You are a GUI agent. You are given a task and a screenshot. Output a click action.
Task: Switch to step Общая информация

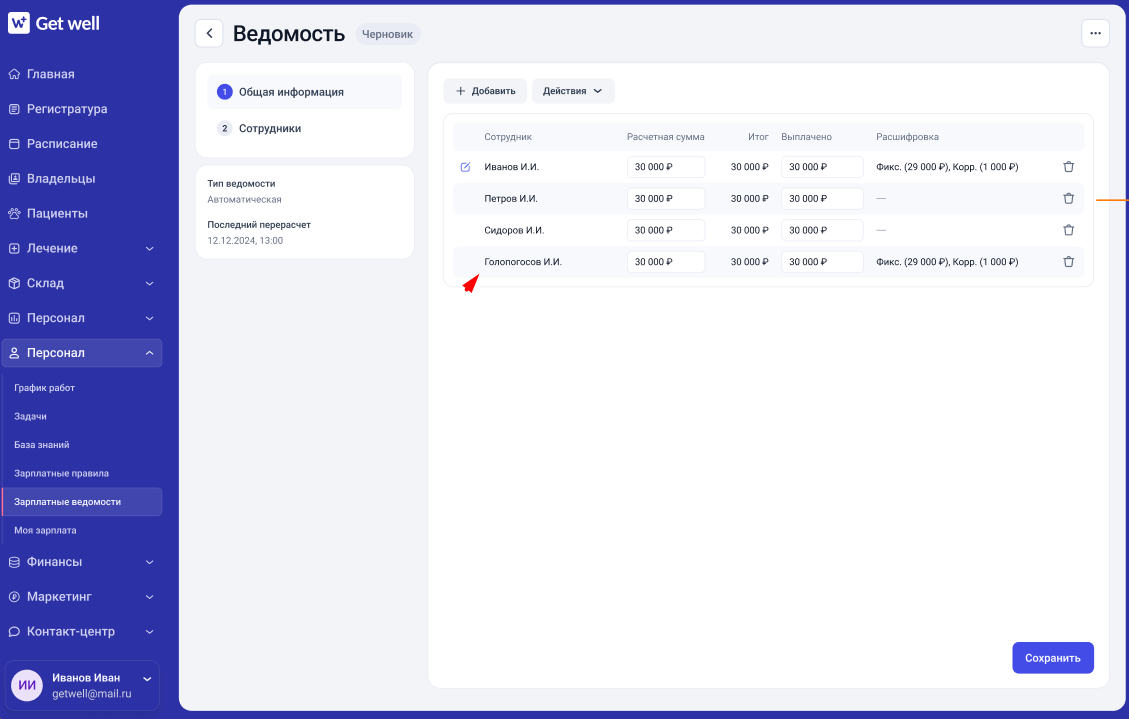coord(305,92)
